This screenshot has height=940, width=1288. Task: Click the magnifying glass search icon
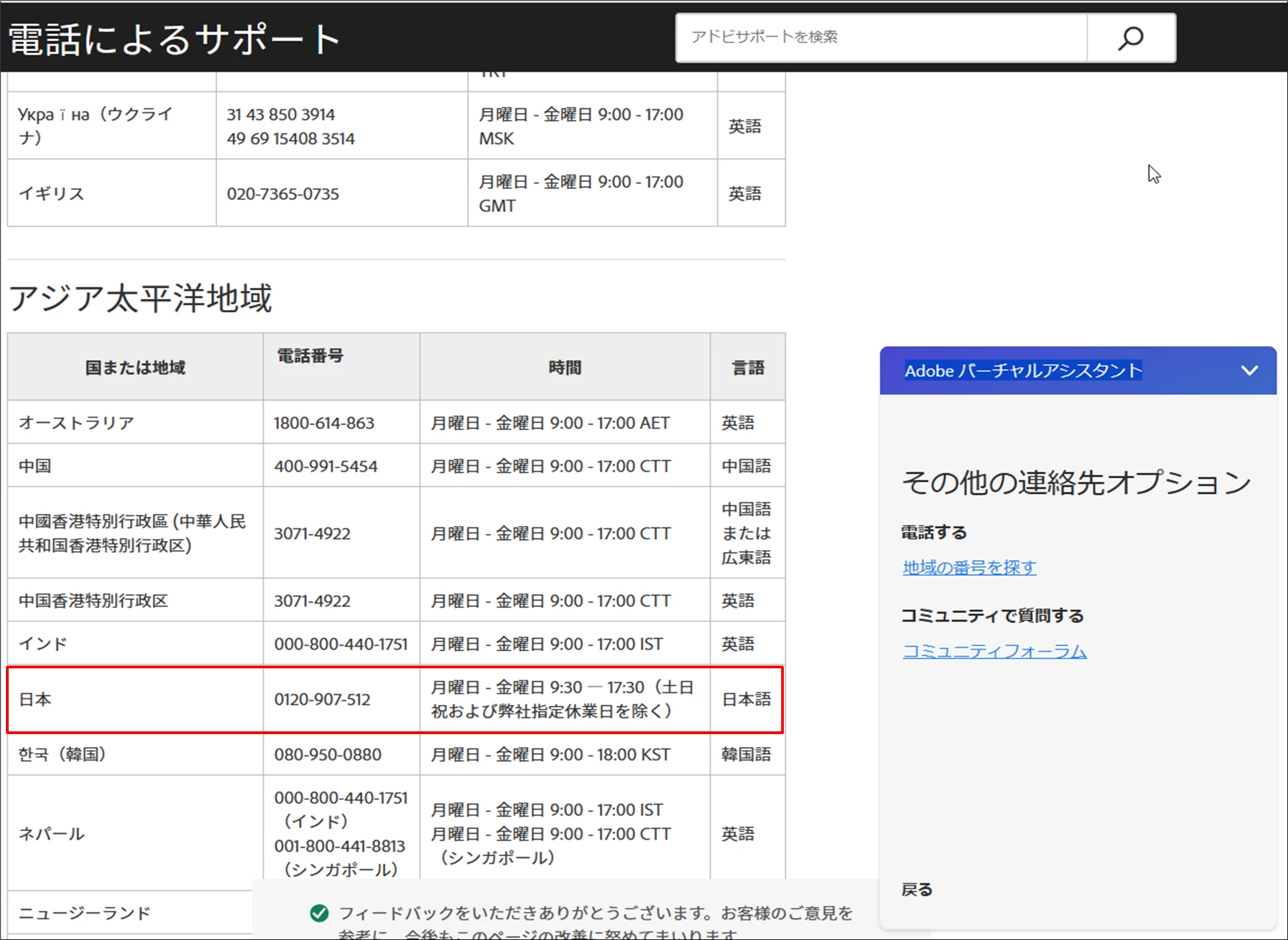1131,38
